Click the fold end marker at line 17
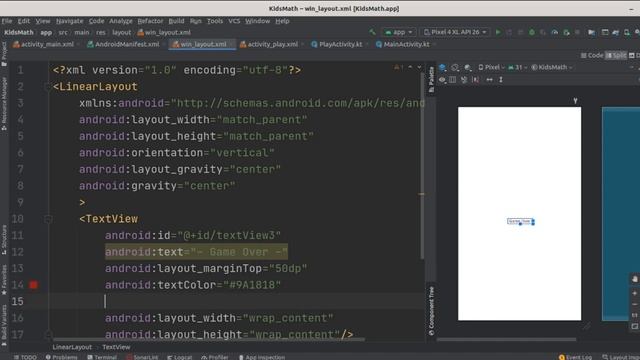 pyautogui.click(x=48, y=334)
